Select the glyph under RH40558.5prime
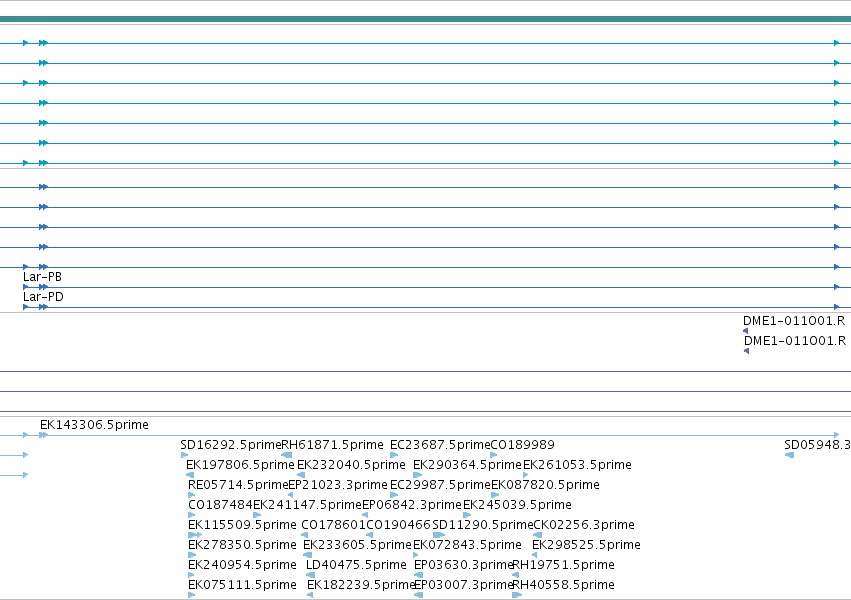The image size is (851, 600). click(x=517, y=595)
